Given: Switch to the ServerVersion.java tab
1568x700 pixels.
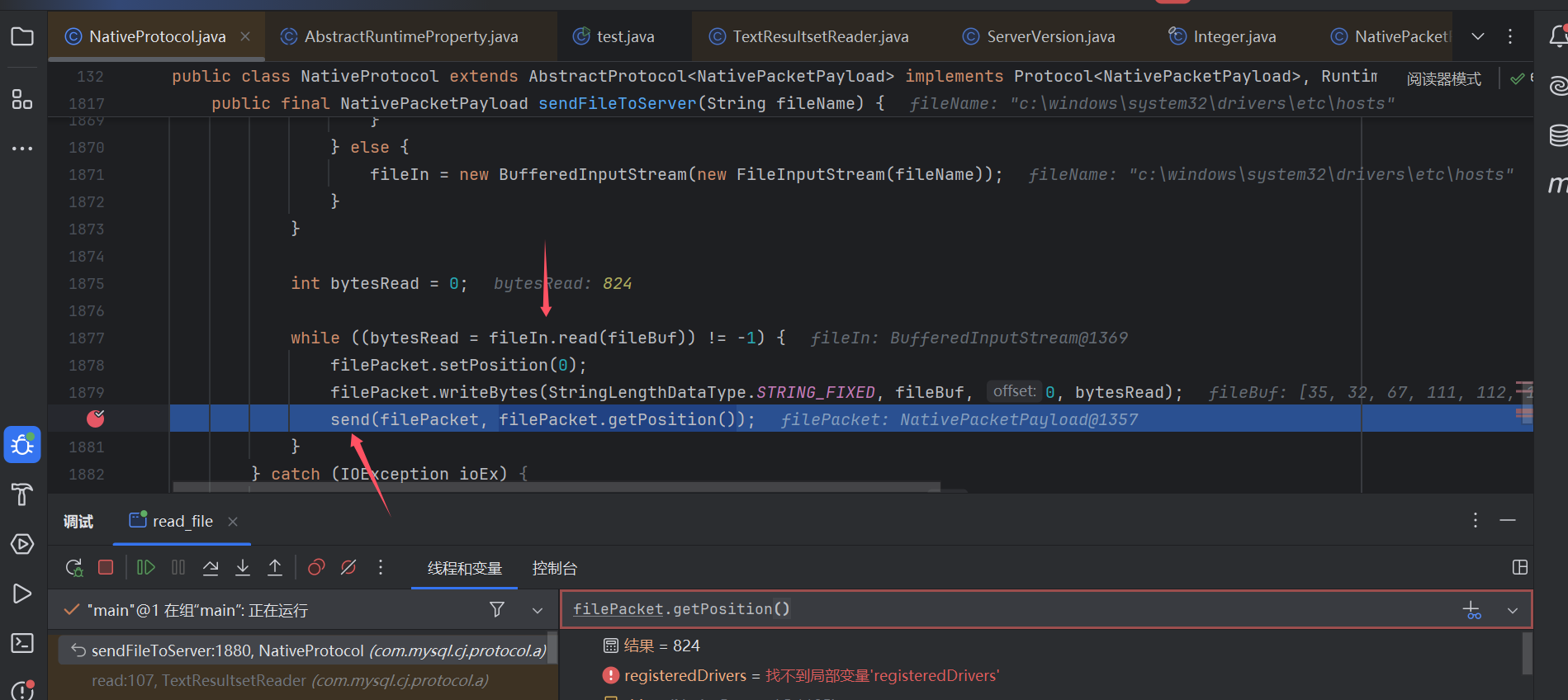Looking at the screenshot, I should pyautogui.click(x=1039, y=36).
